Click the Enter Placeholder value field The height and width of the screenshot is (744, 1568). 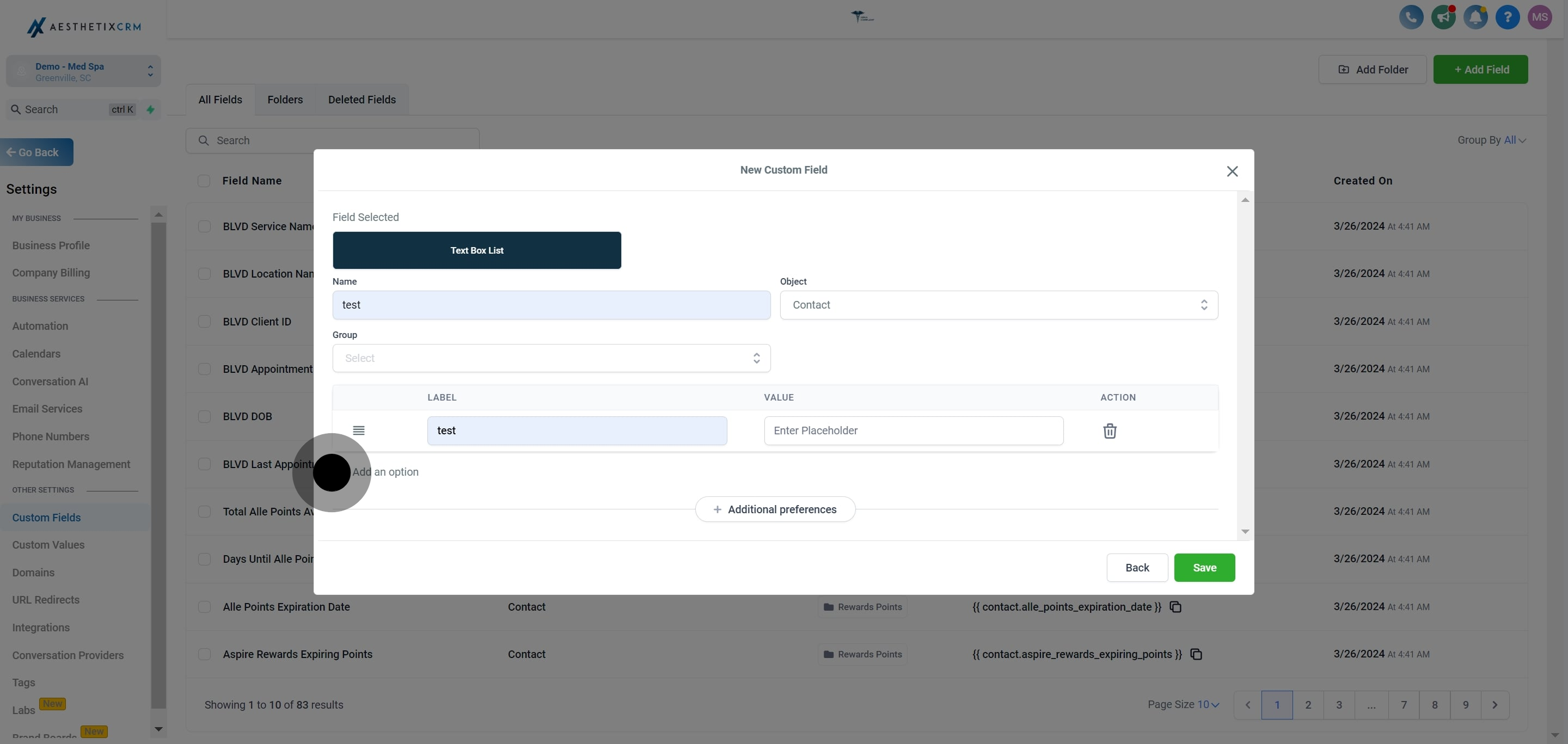913,431
